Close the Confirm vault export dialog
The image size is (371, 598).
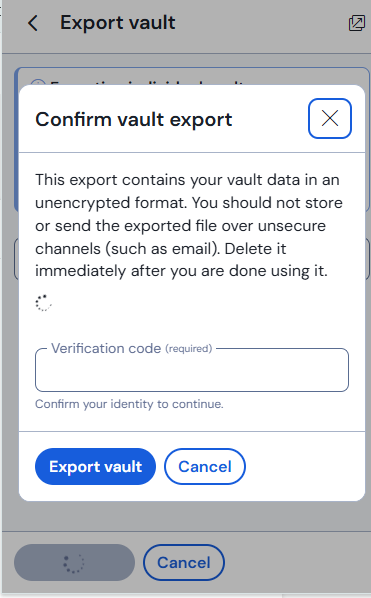coord(330,118)
